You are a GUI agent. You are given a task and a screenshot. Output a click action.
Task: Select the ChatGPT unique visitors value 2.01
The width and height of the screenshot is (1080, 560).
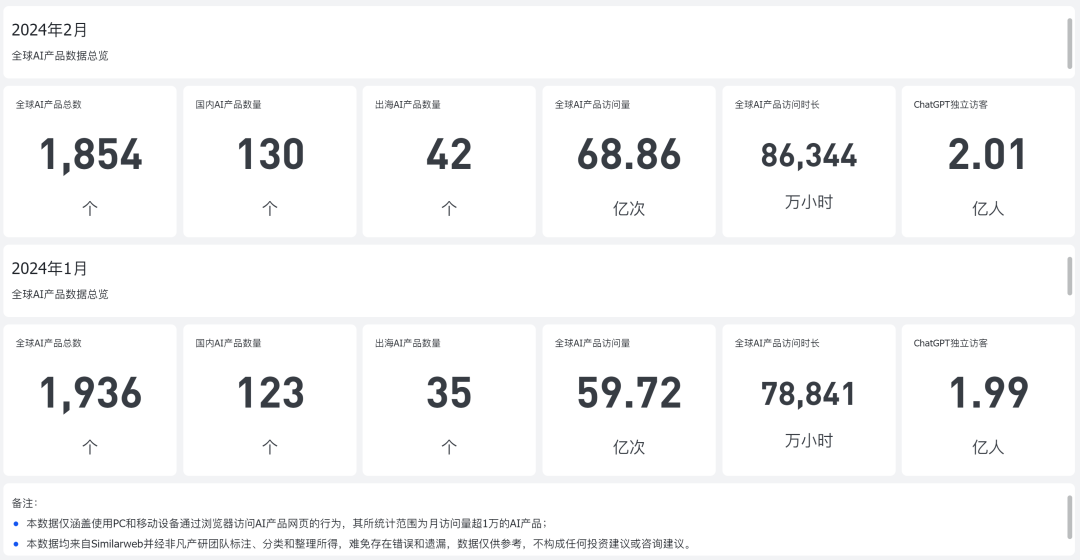point(988,154)
